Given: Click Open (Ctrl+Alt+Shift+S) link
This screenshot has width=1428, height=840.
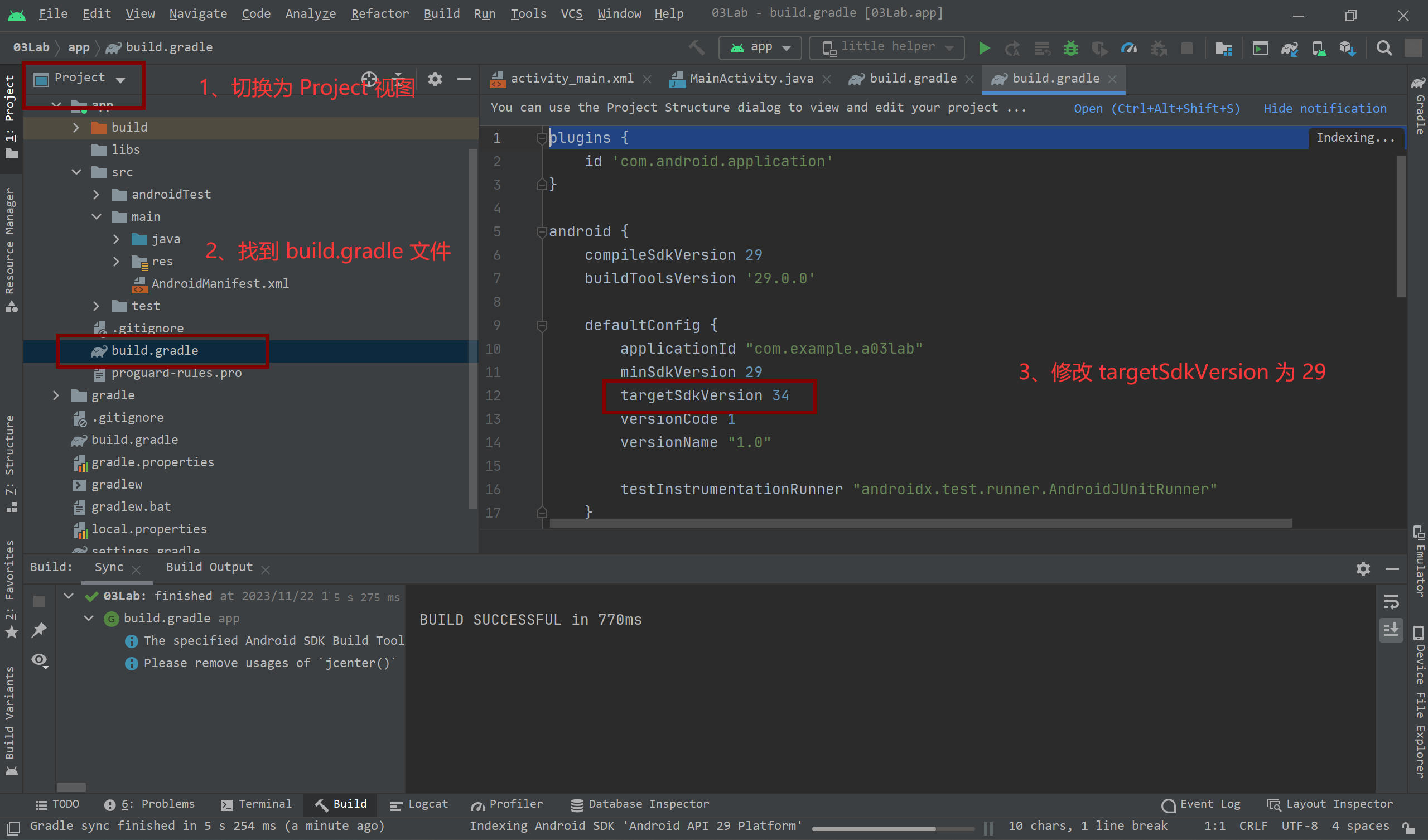Looking at the screenshot, I should (1156, 108).
